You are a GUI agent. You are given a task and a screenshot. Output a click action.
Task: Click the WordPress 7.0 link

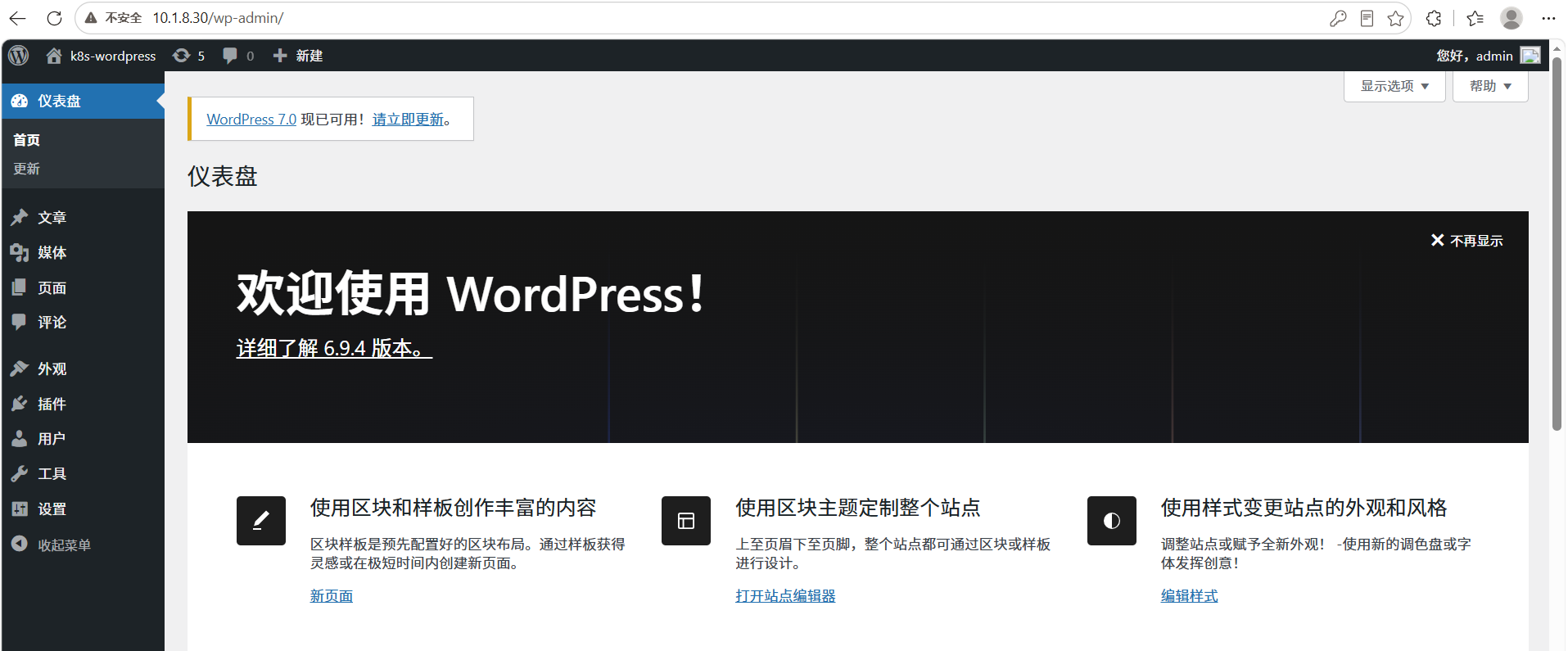click(251, 120)
